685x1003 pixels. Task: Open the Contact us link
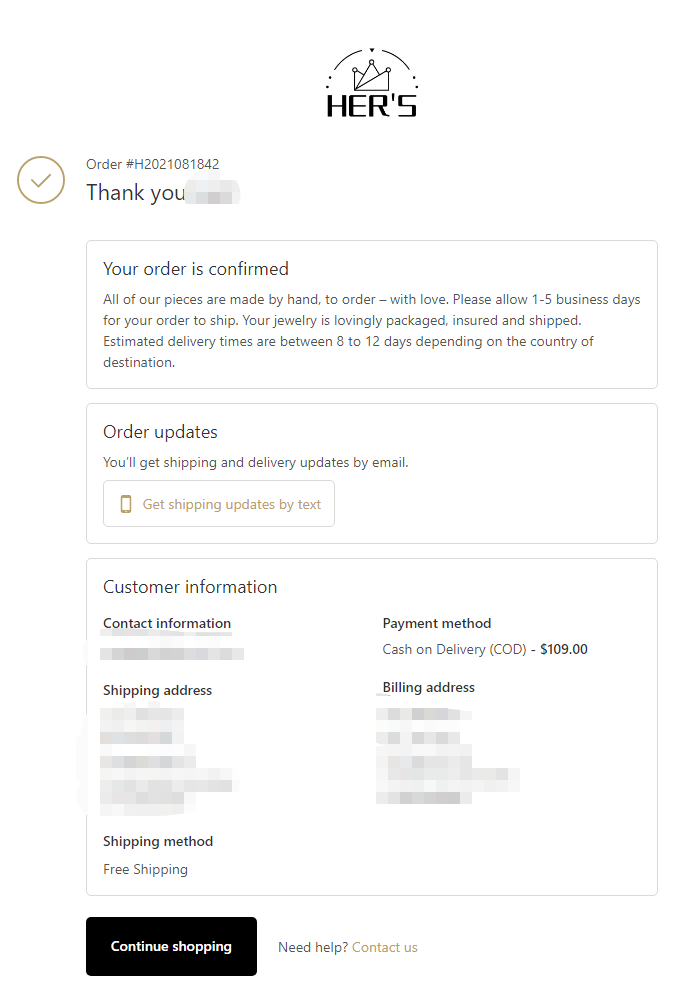tap(384, 947)
